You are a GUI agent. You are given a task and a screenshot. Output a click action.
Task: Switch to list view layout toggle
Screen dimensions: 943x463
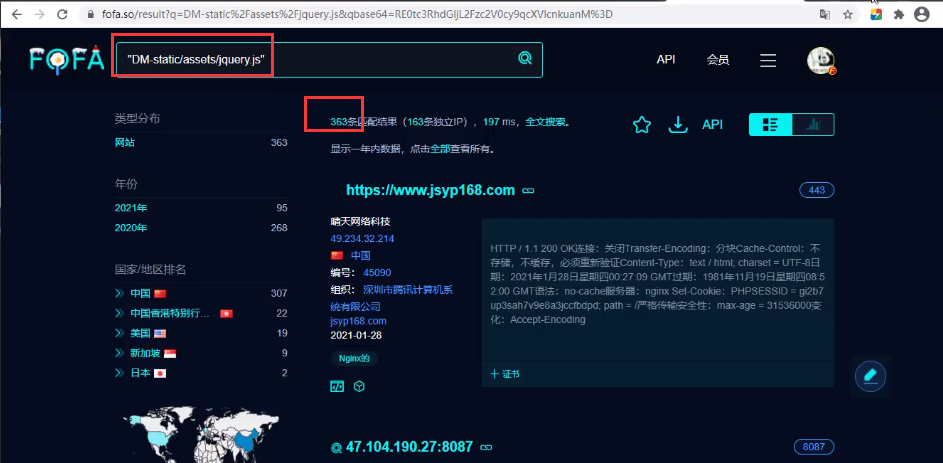770,125
